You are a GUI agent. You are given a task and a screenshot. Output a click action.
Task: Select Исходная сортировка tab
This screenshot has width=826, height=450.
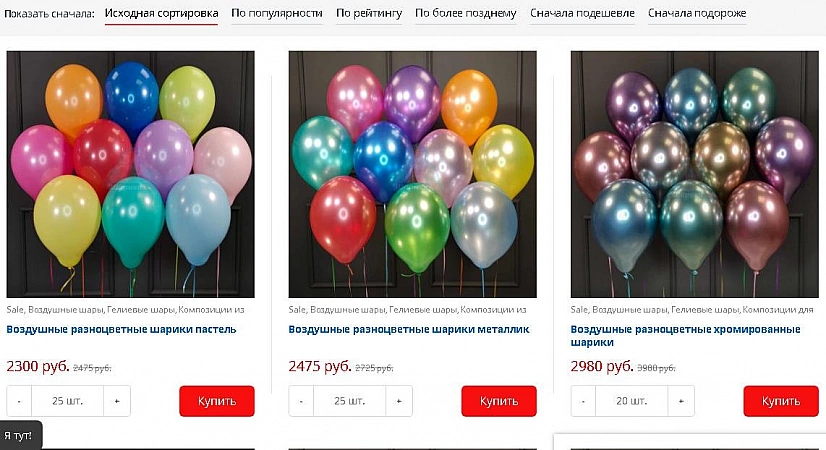(161, 13)
